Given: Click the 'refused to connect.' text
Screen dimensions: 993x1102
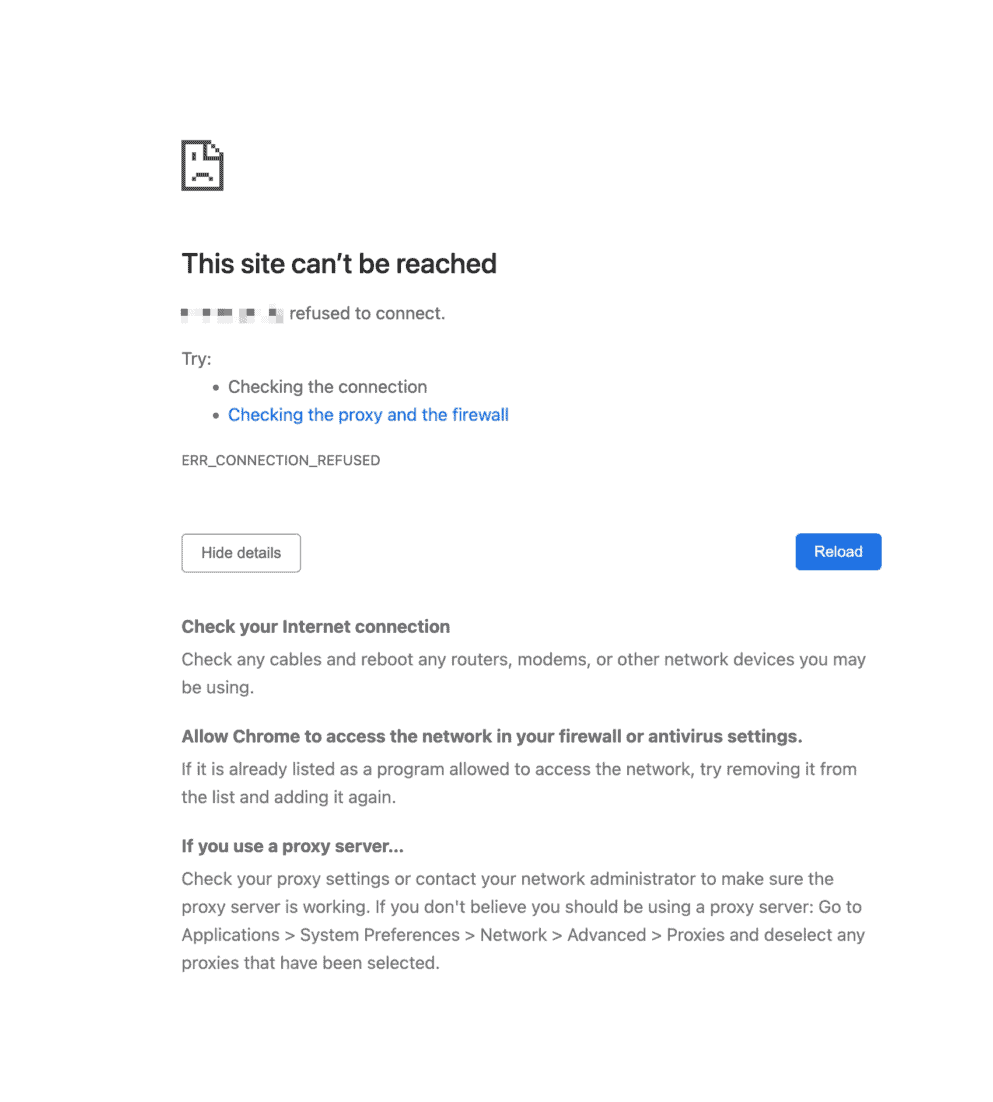Looking at the screenshot, I should point(368,313).
